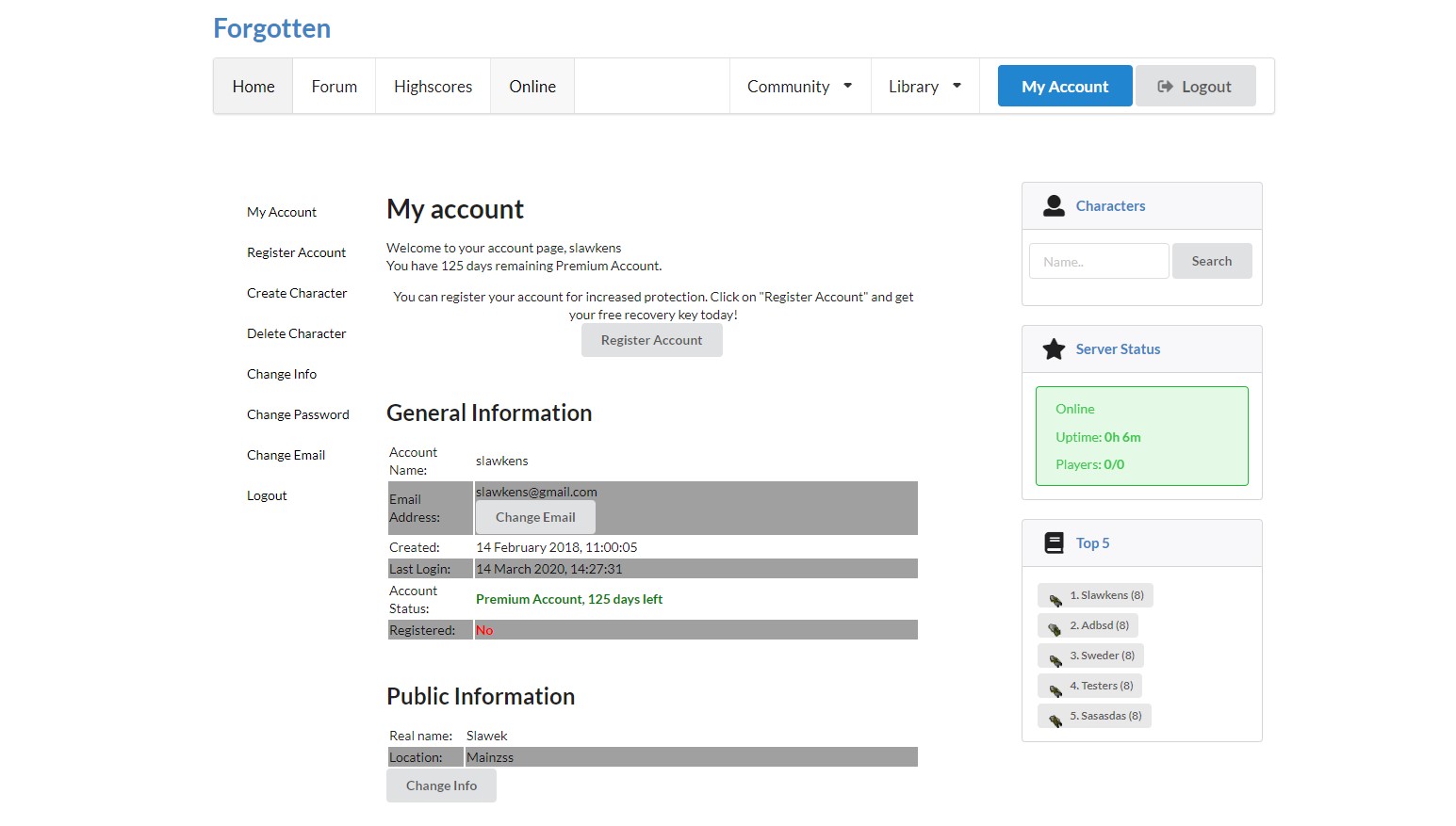
Task: Click the character Name search field
Action: pos(1099,262)
